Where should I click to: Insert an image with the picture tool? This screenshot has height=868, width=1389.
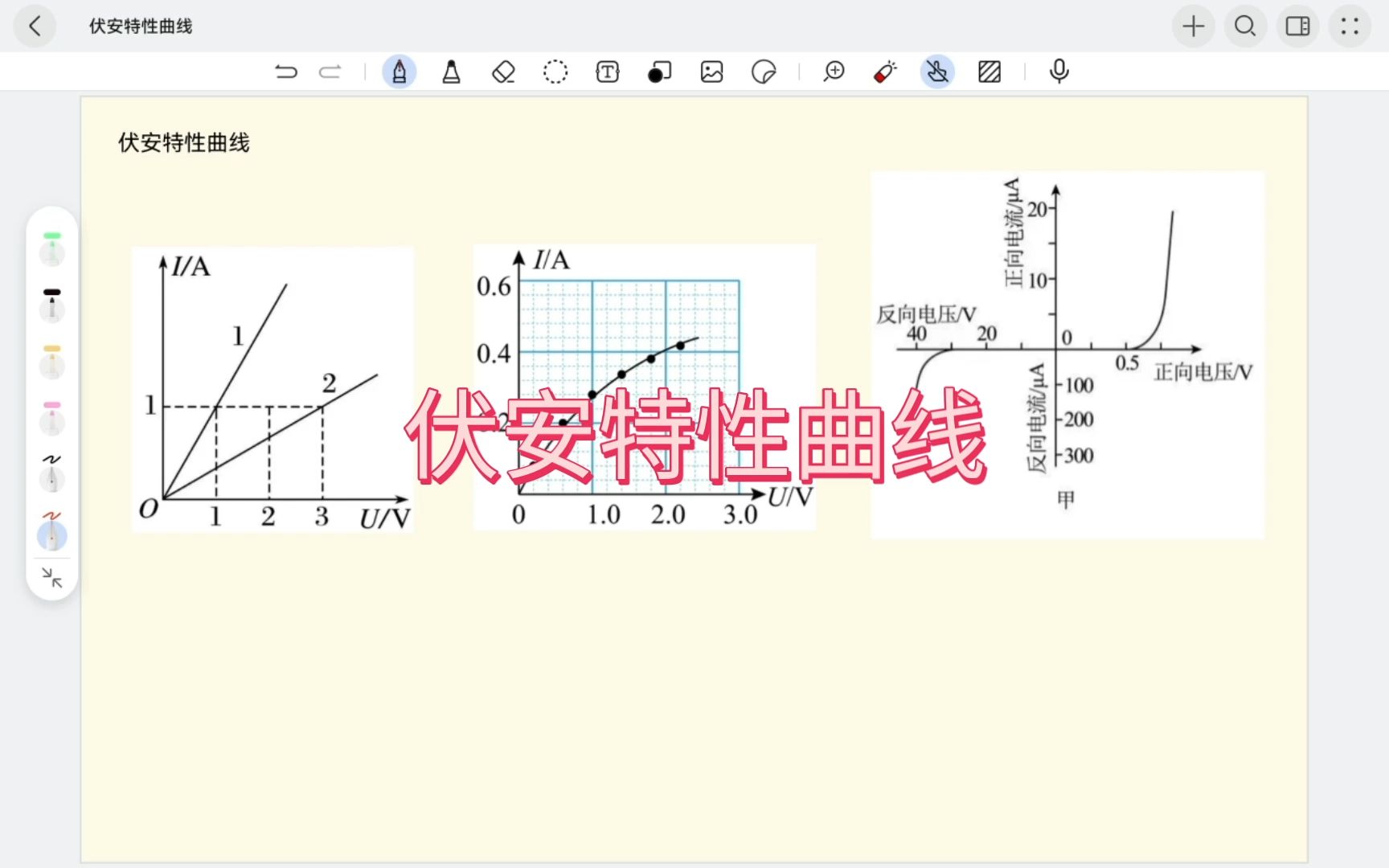point(711,72)
